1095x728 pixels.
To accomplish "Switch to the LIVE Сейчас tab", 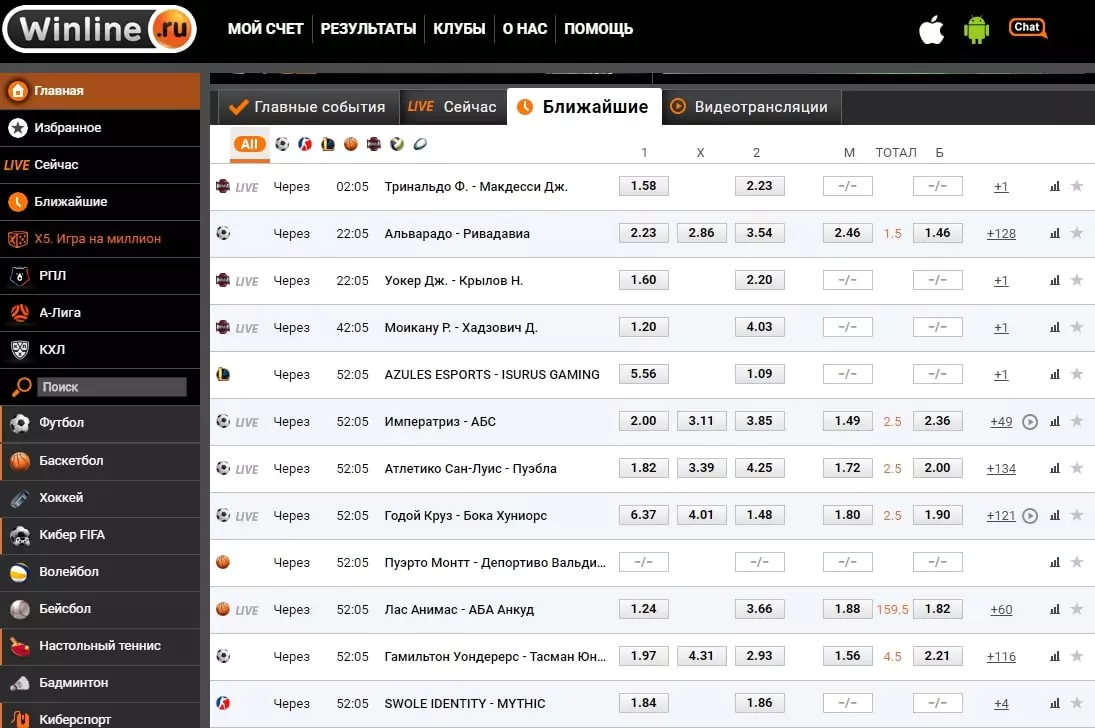I will click(453, 107).
